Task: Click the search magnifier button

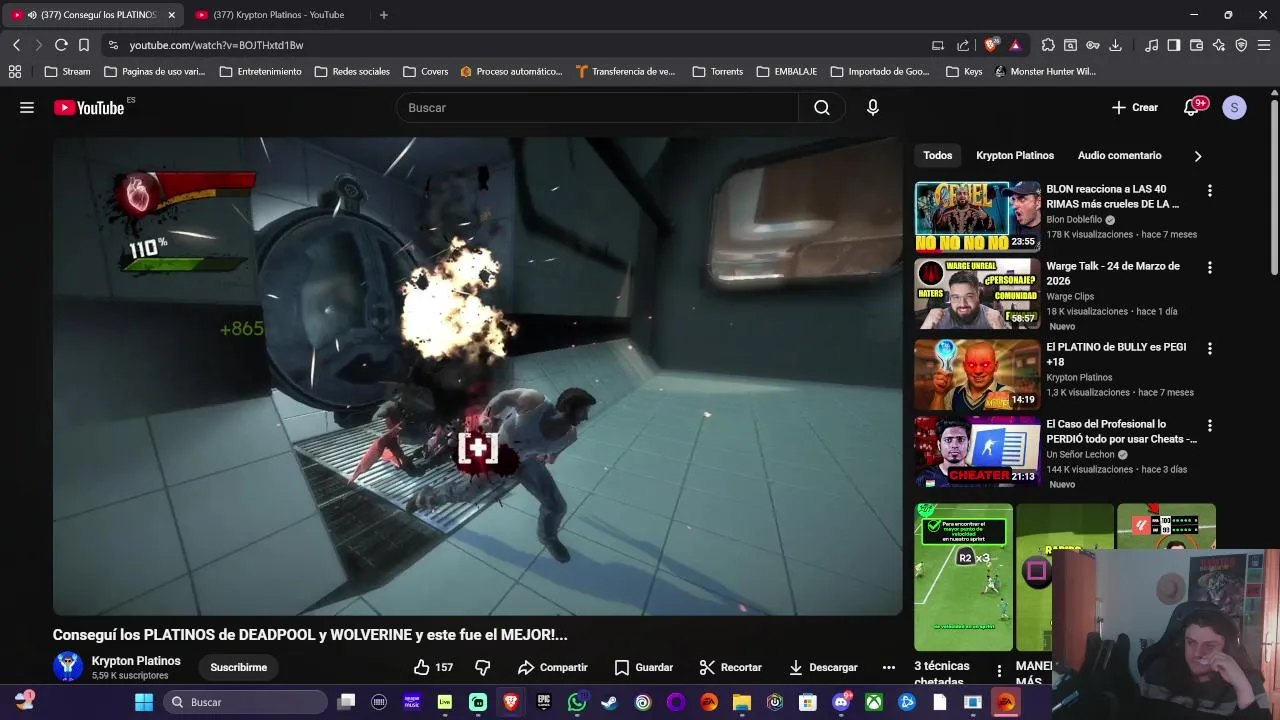Action: click(x=822, y=108)
